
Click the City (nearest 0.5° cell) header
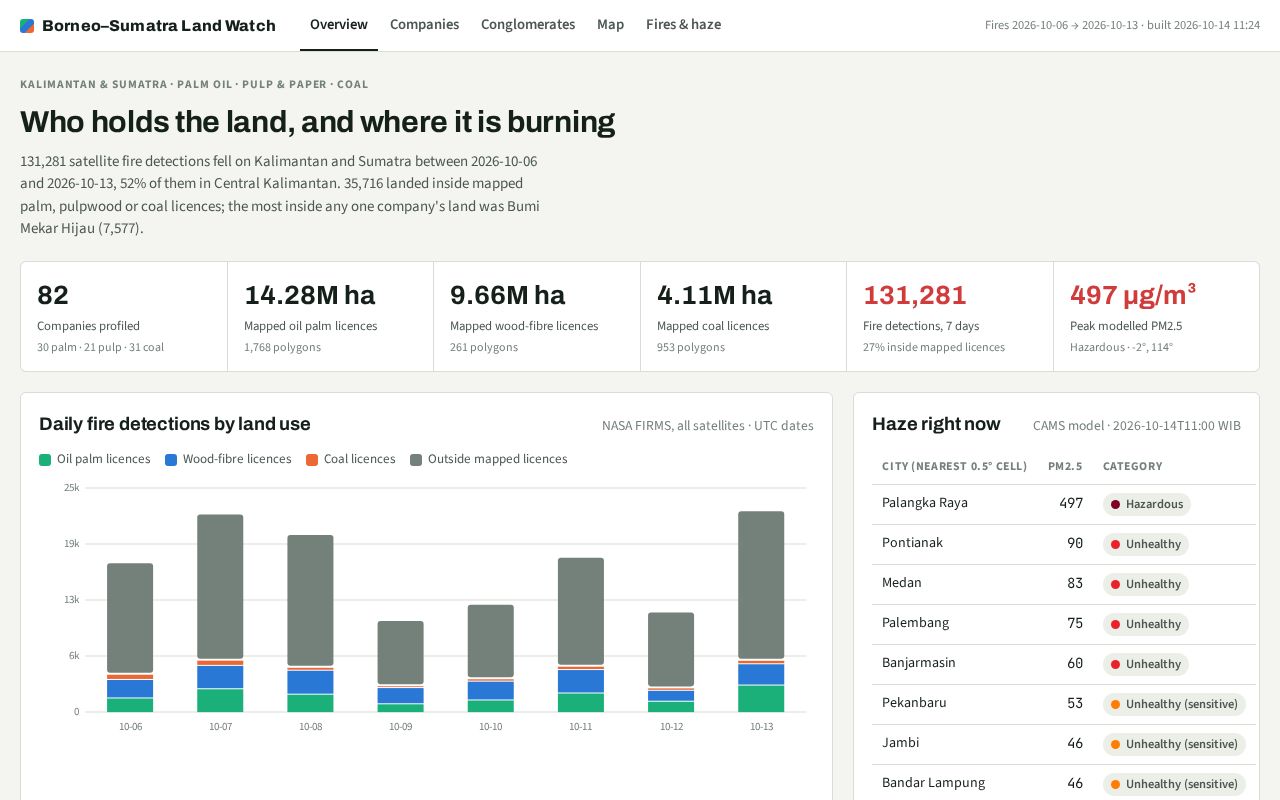pos(954,466)
